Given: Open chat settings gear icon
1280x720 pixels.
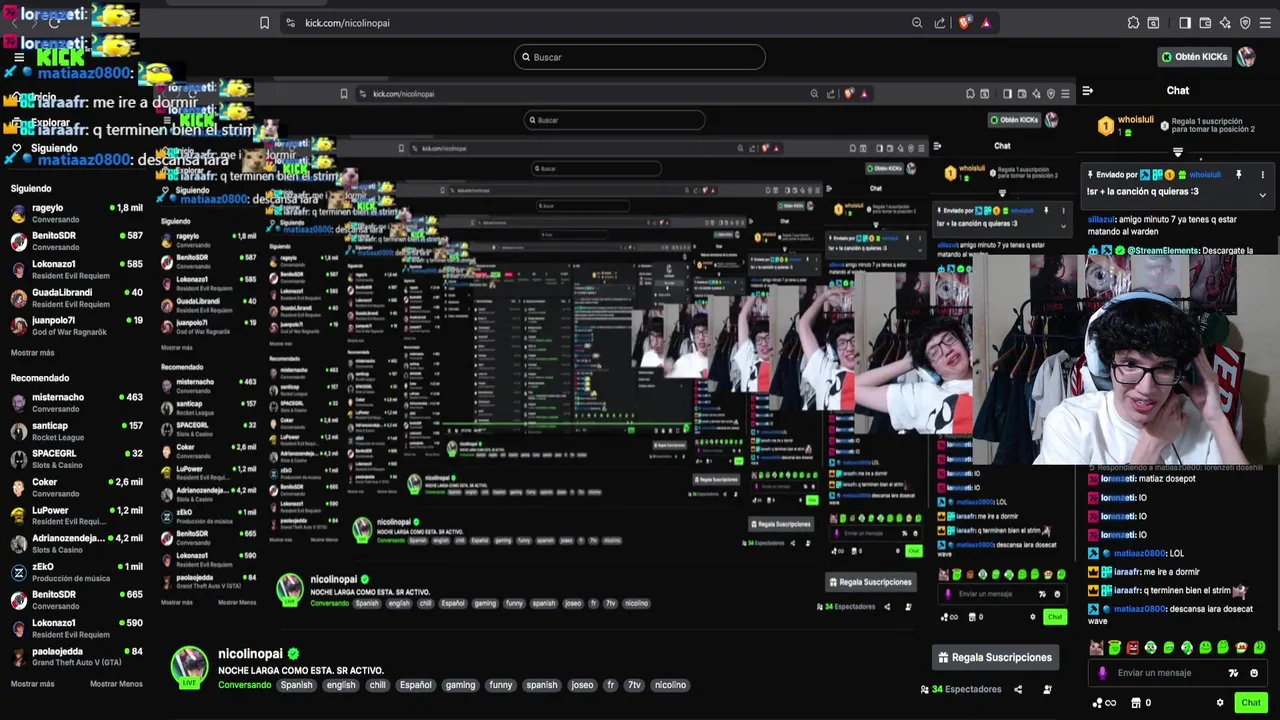Looking at the screenshot, I should click(1220, 703).
